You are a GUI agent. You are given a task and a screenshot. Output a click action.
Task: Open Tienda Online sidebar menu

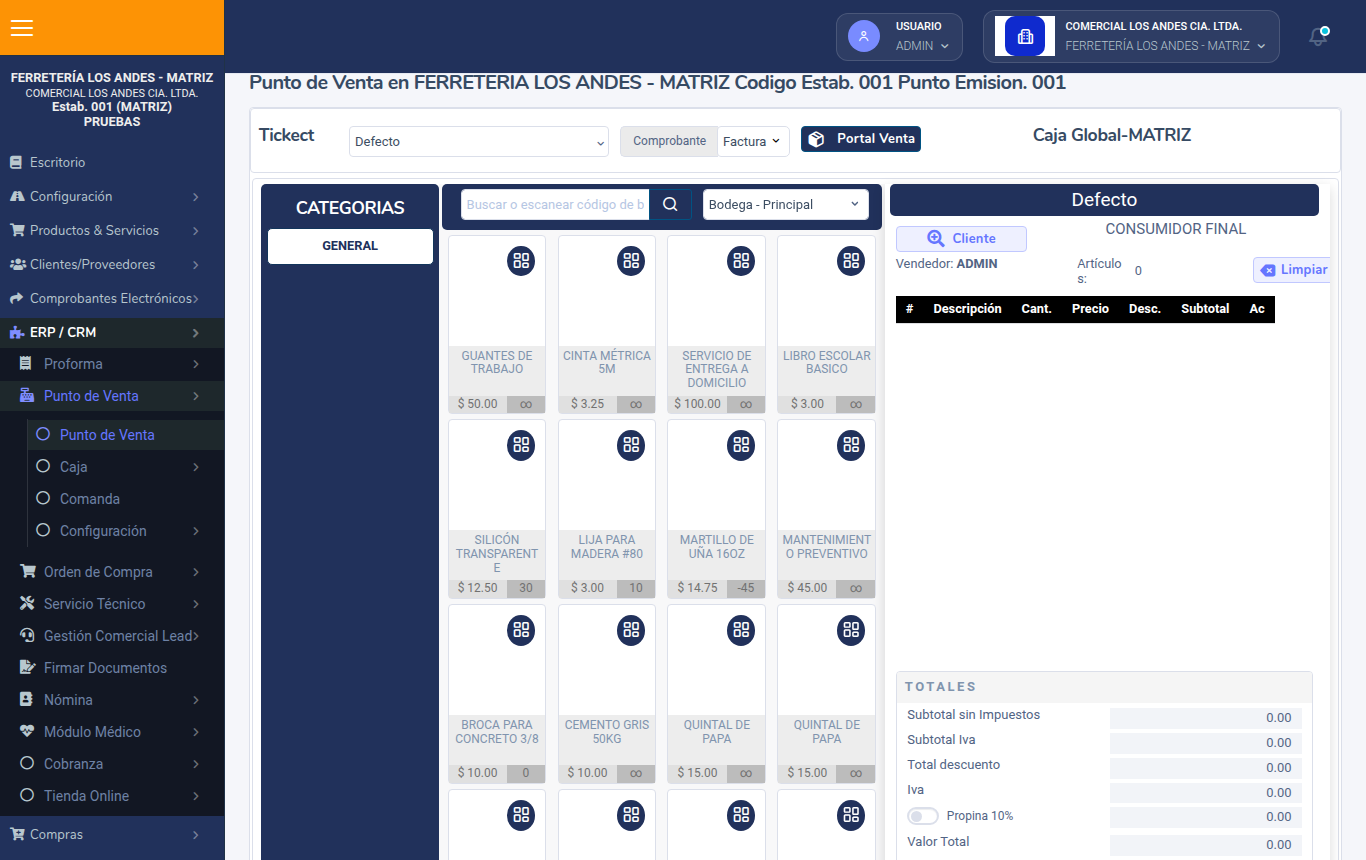(112, 796)
